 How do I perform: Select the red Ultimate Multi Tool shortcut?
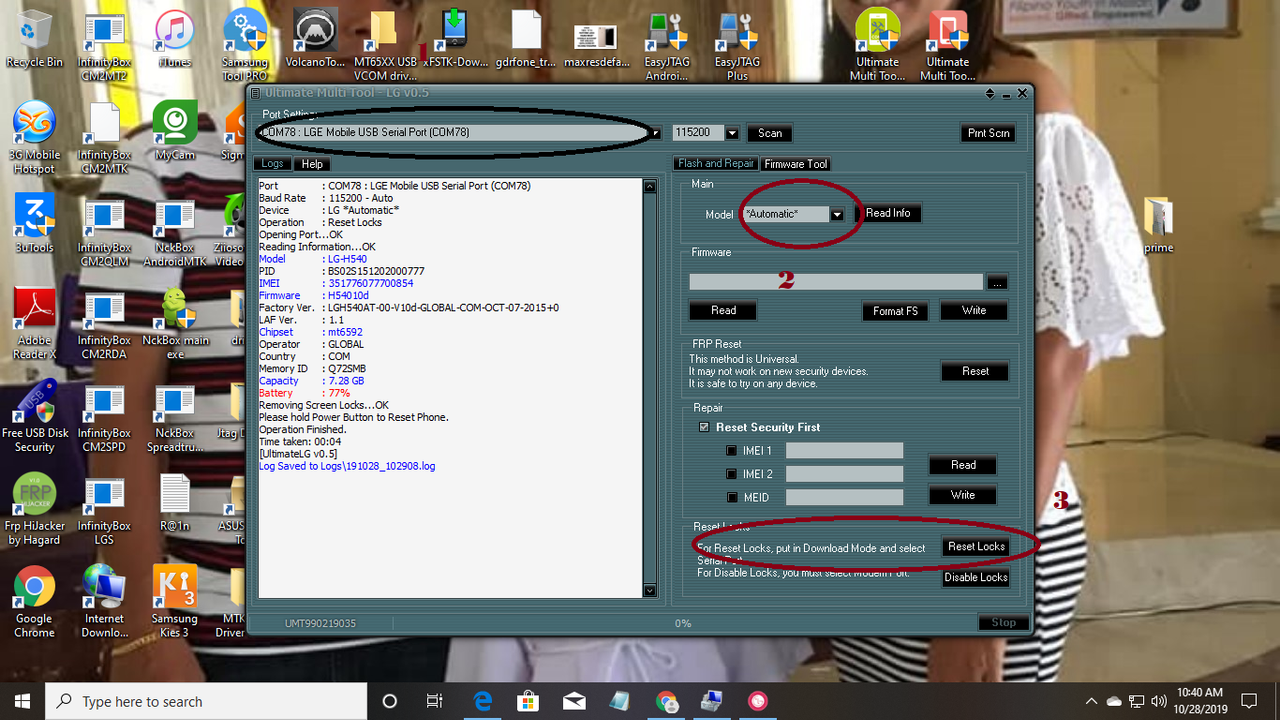(947, 45)
